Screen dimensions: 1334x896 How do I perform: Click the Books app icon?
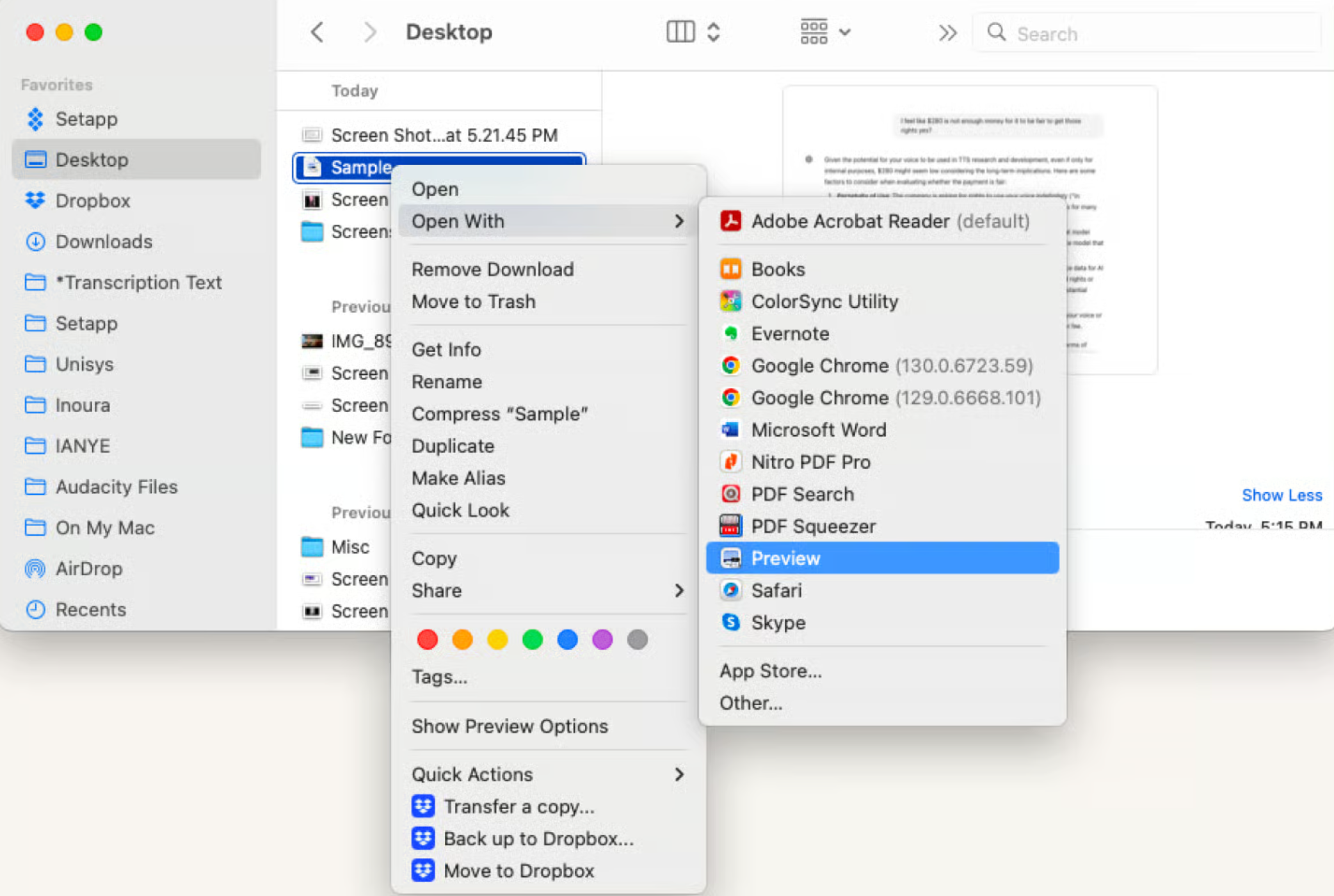[730, 269]
